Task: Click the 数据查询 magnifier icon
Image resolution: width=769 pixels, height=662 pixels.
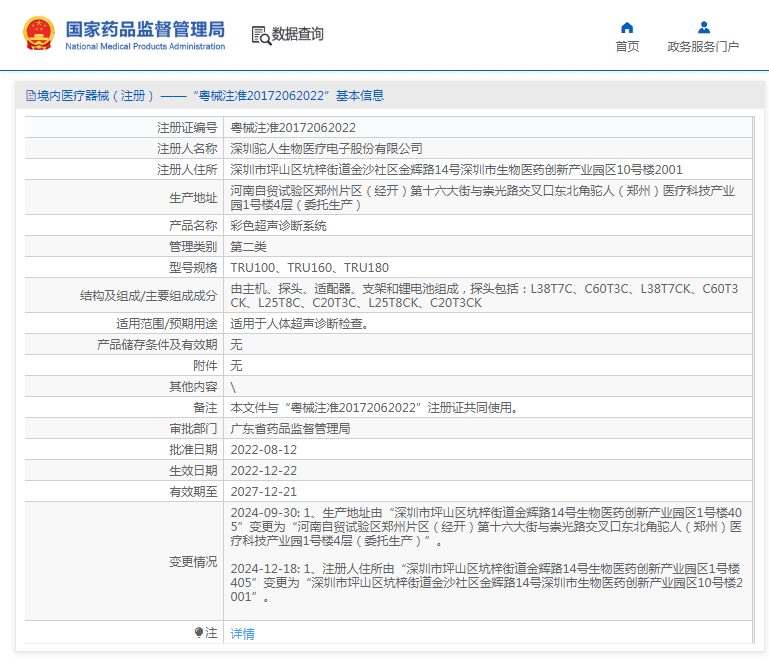Action: (260, 35)
